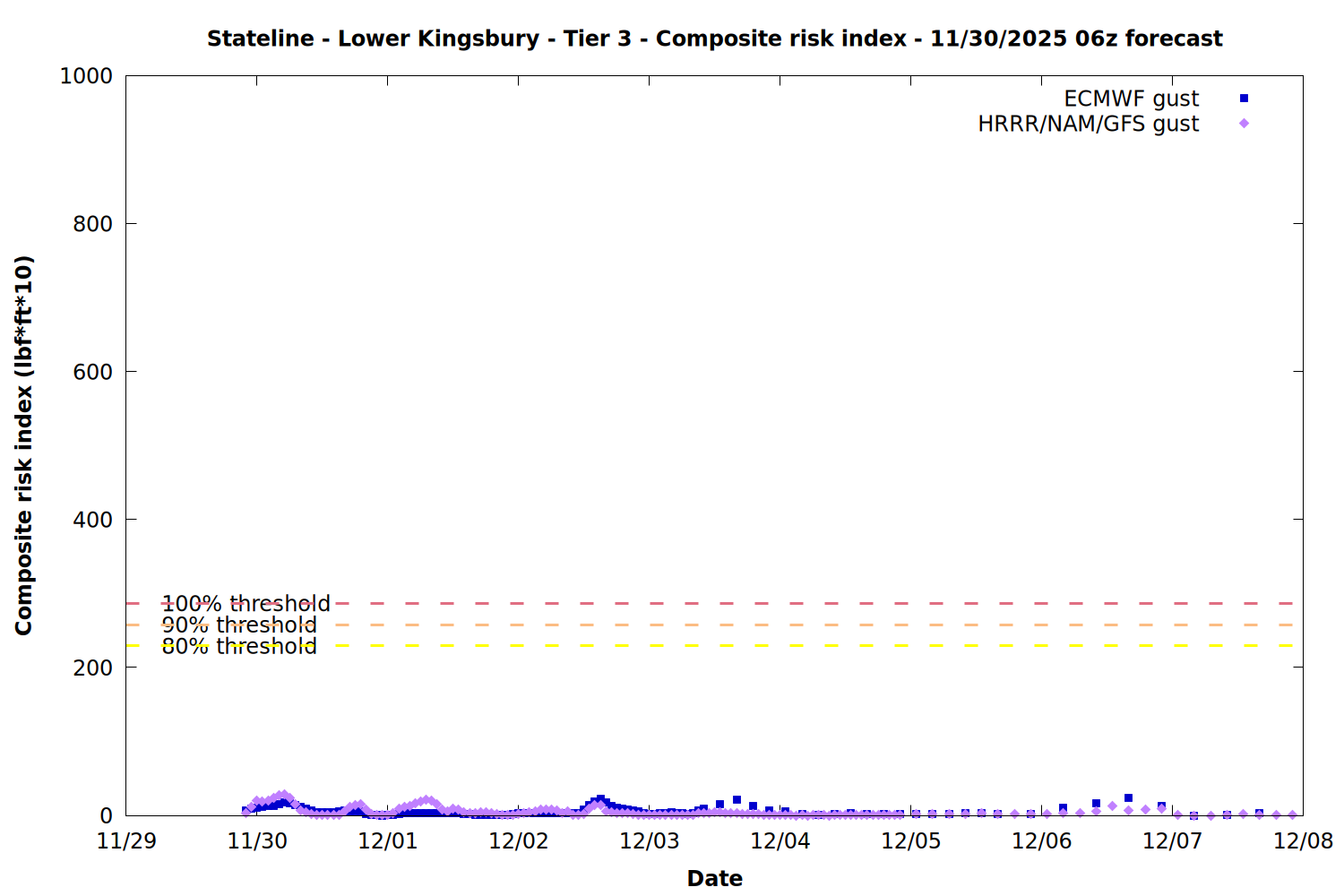The height and width of the screenshot is (896, 1344).
Task: Click the ECMWF gust blue square legend marker
Action: pyautogui.click(x=1244, y=99)
